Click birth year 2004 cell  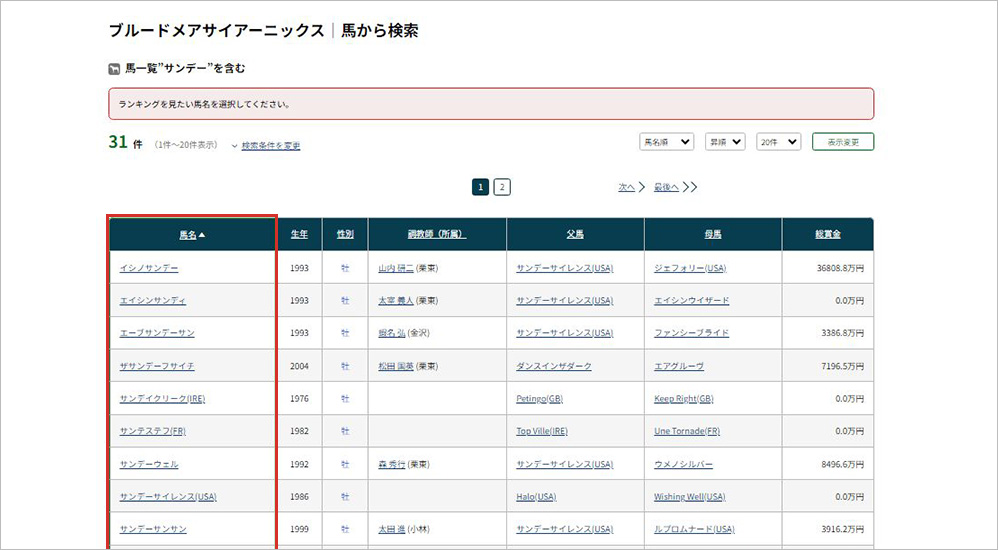(299, 366)
